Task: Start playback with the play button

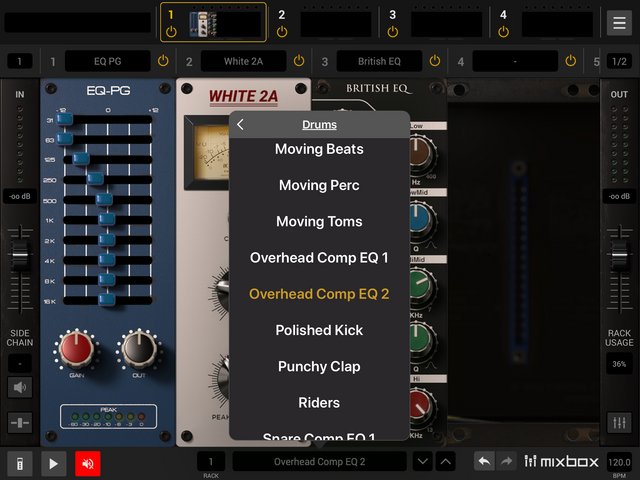Action: click(53, 464)
